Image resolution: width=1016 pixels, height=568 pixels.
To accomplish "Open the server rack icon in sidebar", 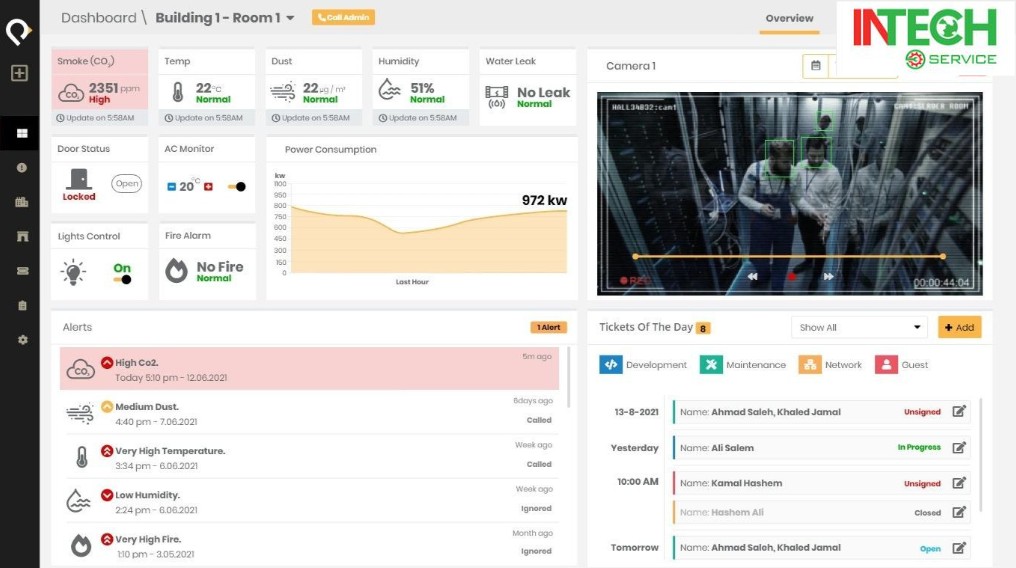I will tap(22, 271).
